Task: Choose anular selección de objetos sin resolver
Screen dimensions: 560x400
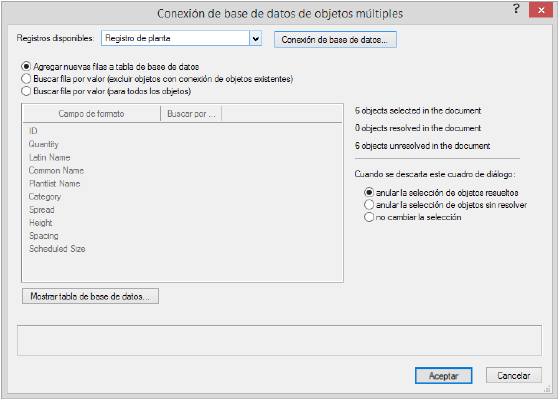Action: point(445,205)
